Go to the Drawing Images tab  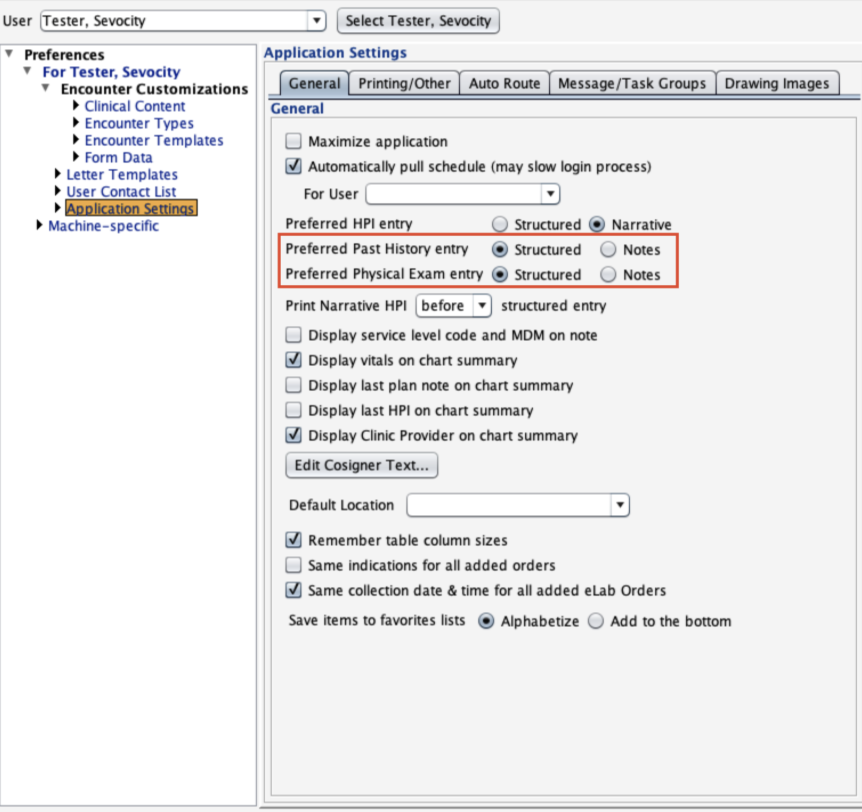click(776, 84)
